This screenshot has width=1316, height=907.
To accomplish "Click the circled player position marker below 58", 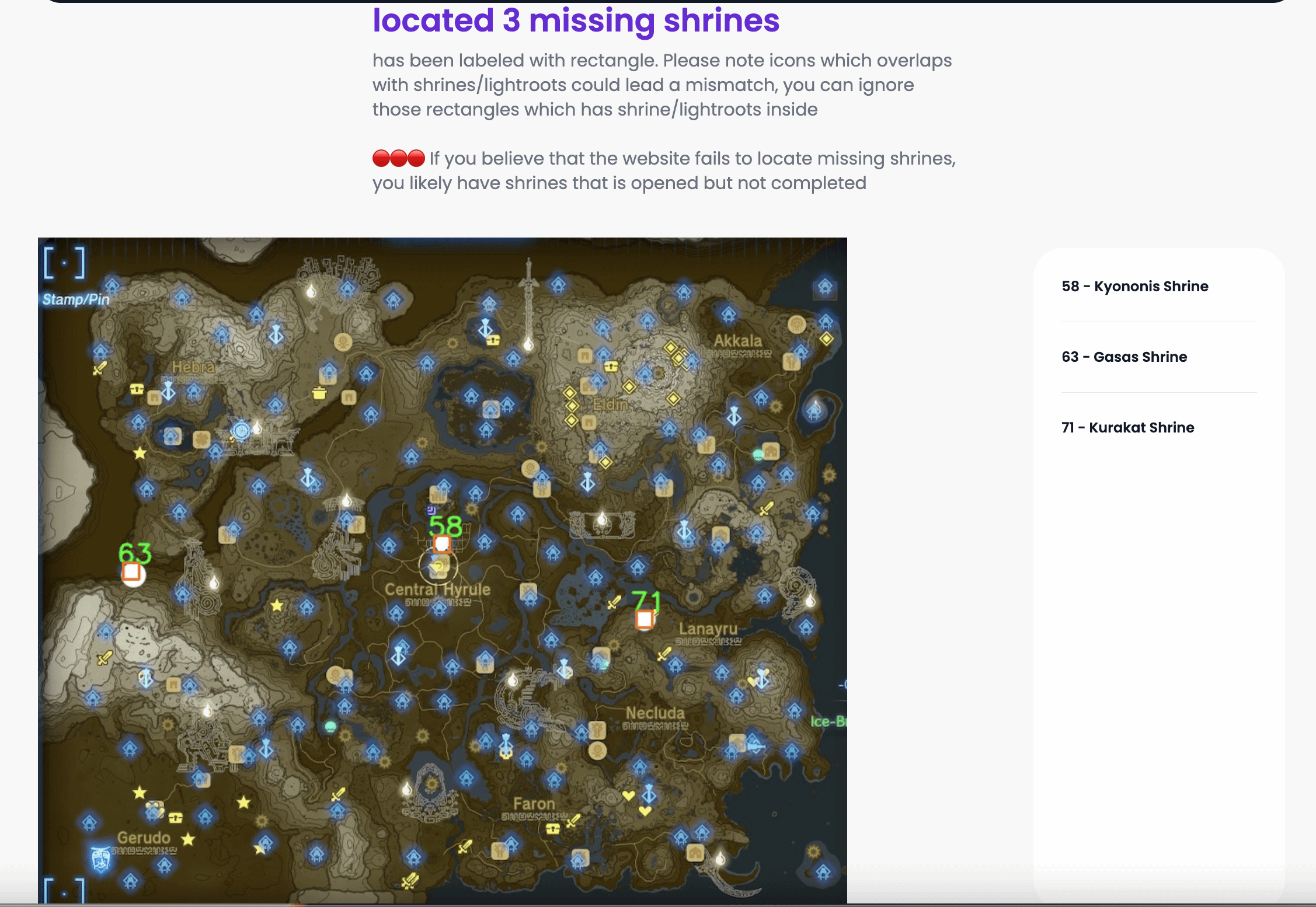I will point(438,566).
